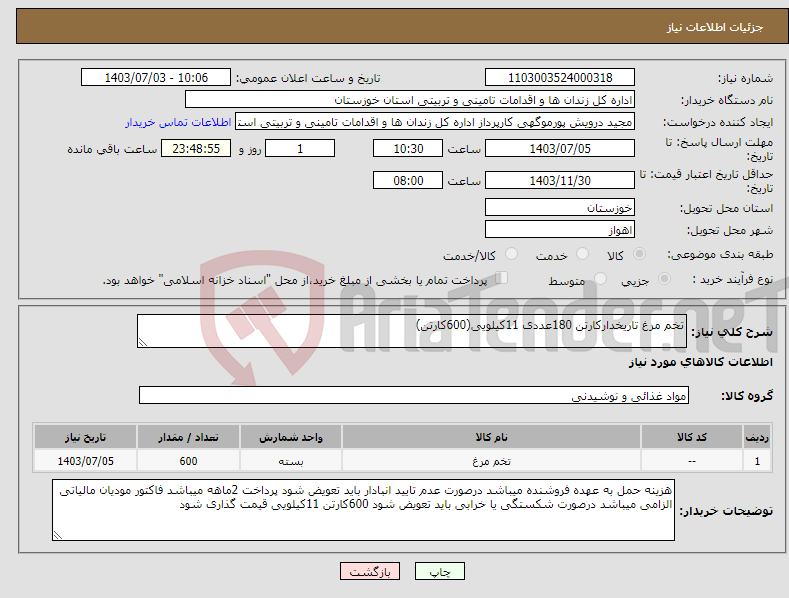Click the remaining days field showing 1

(300, 148)
